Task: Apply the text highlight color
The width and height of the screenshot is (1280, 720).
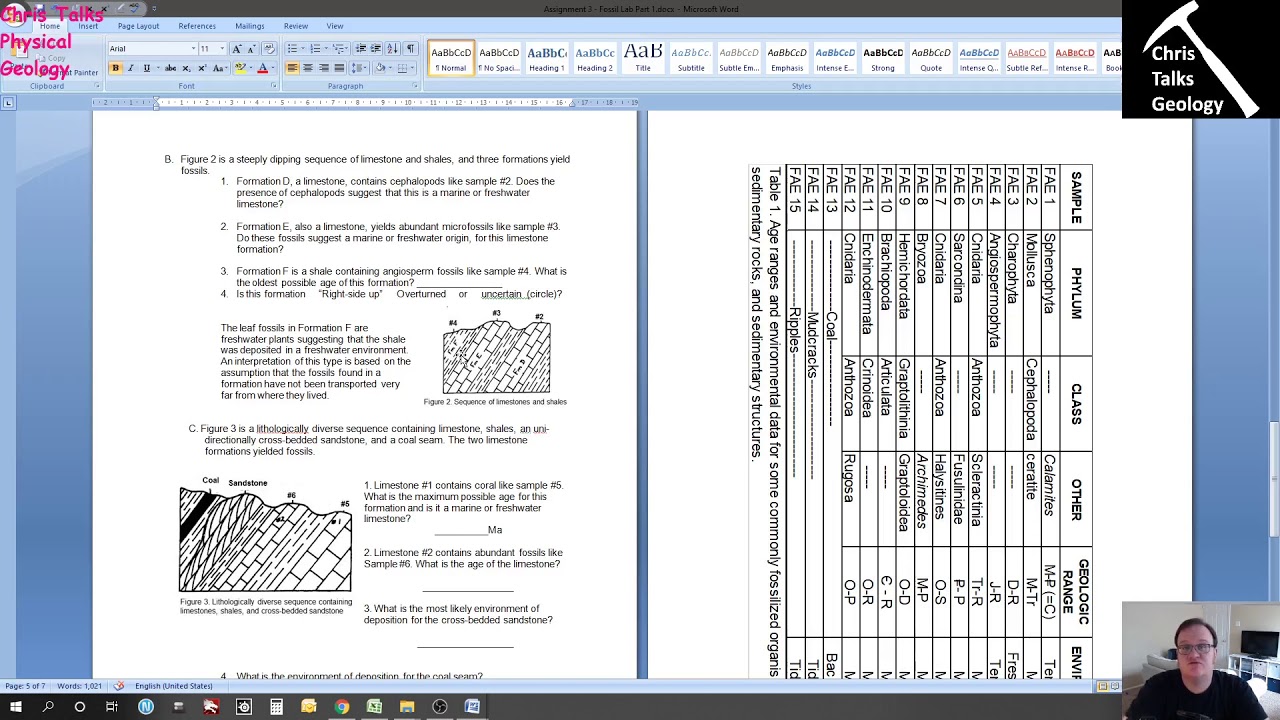Action: pos(241,68)
